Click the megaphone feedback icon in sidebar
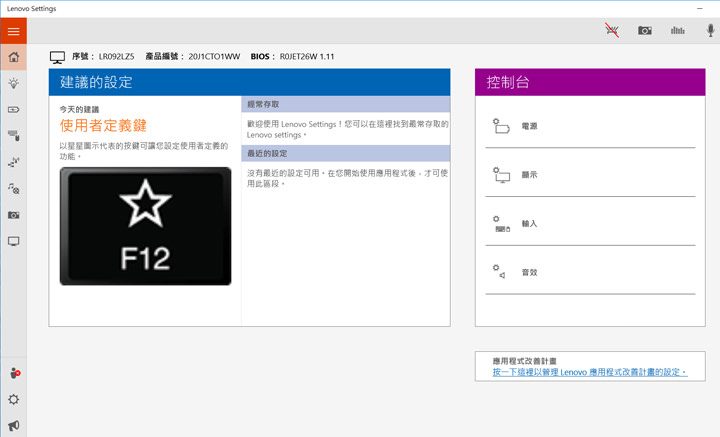720x437 pixels. point(14,425)
